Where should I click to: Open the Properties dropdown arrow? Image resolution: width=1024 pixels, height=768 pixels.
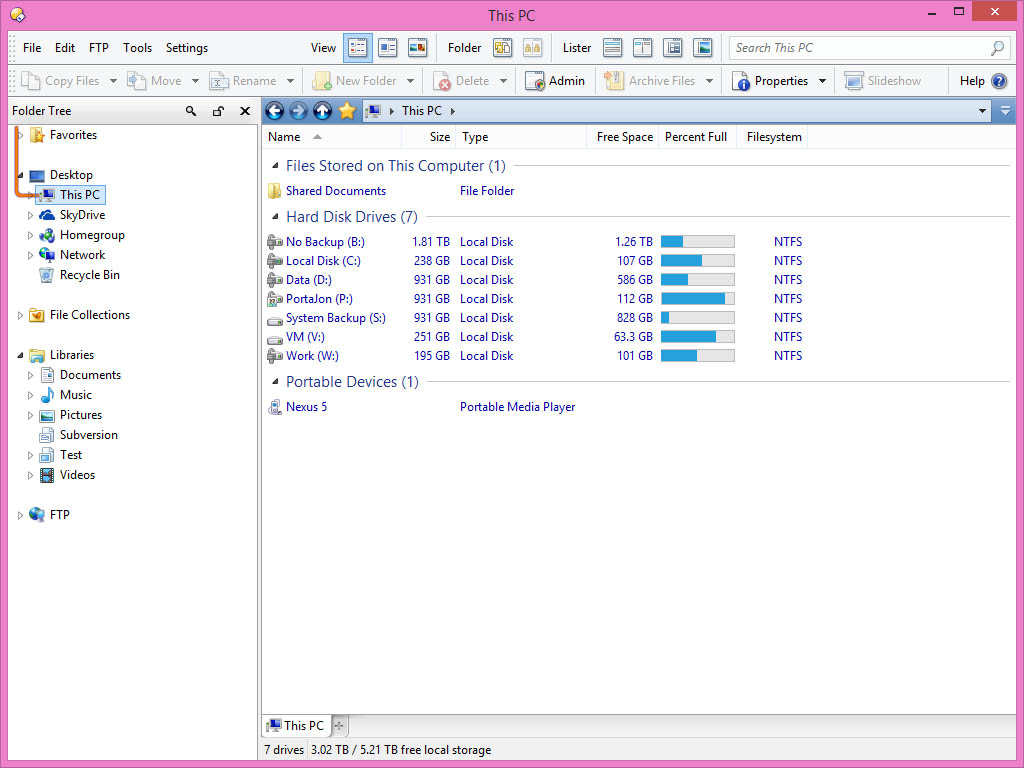coord(822,81)
